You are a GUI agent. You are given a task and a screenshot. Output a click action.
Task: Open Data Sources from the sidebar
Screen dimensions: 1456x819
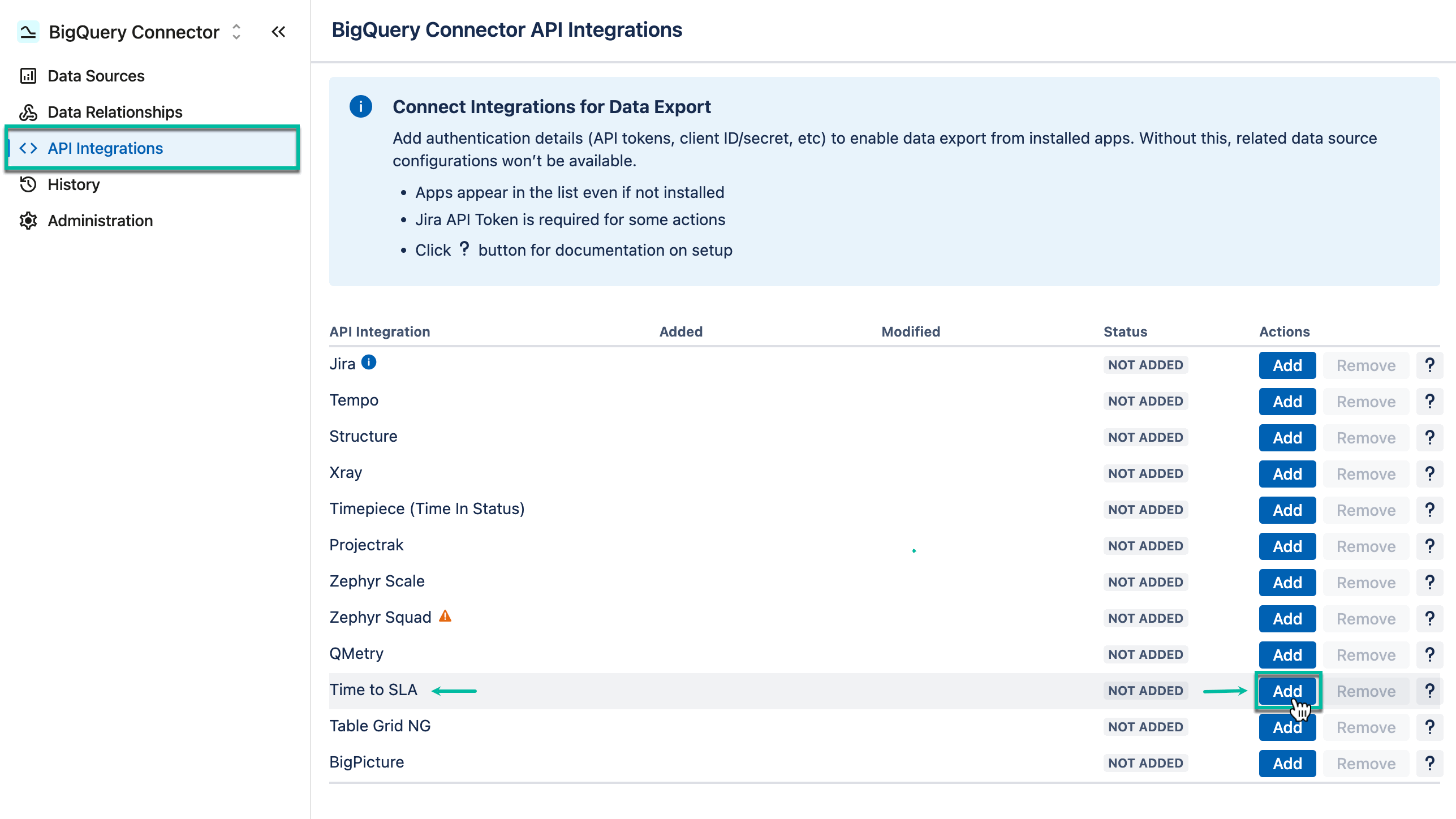pyautogui.click(x=95, y=75)
